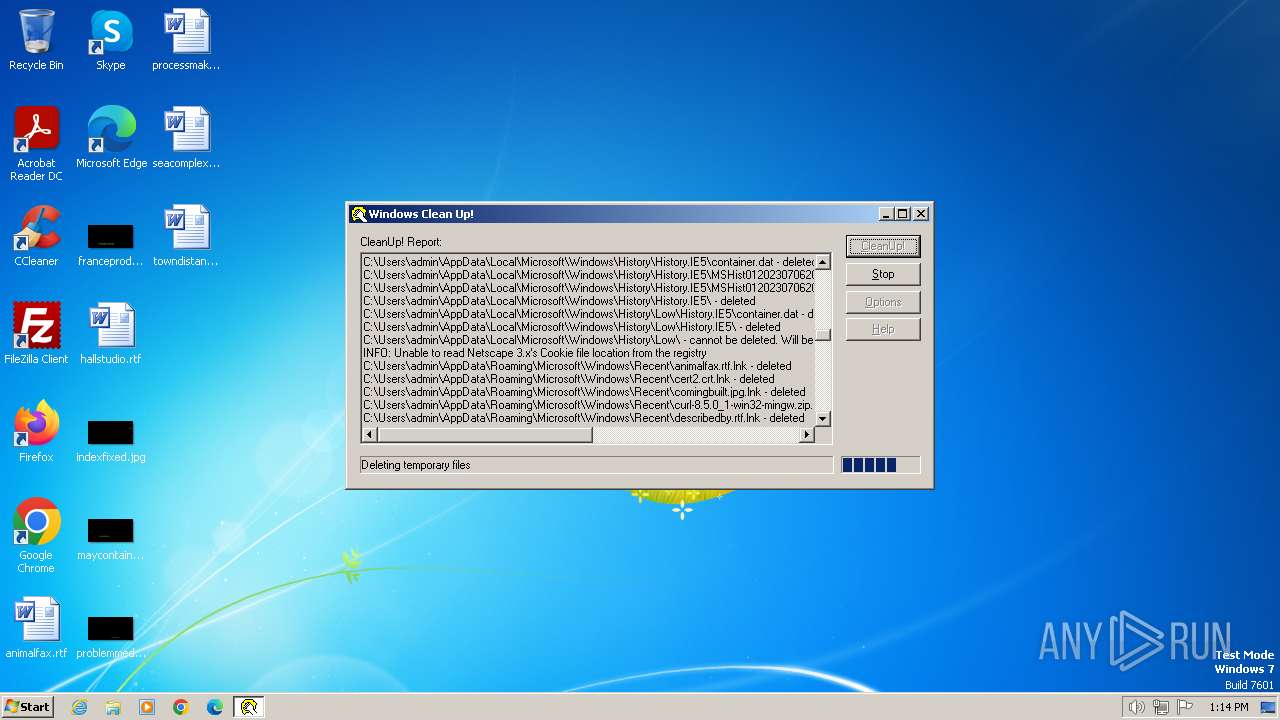The image size is (1280, 720).
Task: Select the animalfax.rtf.lnk deleted line
Action: click(x=577, y=366)
